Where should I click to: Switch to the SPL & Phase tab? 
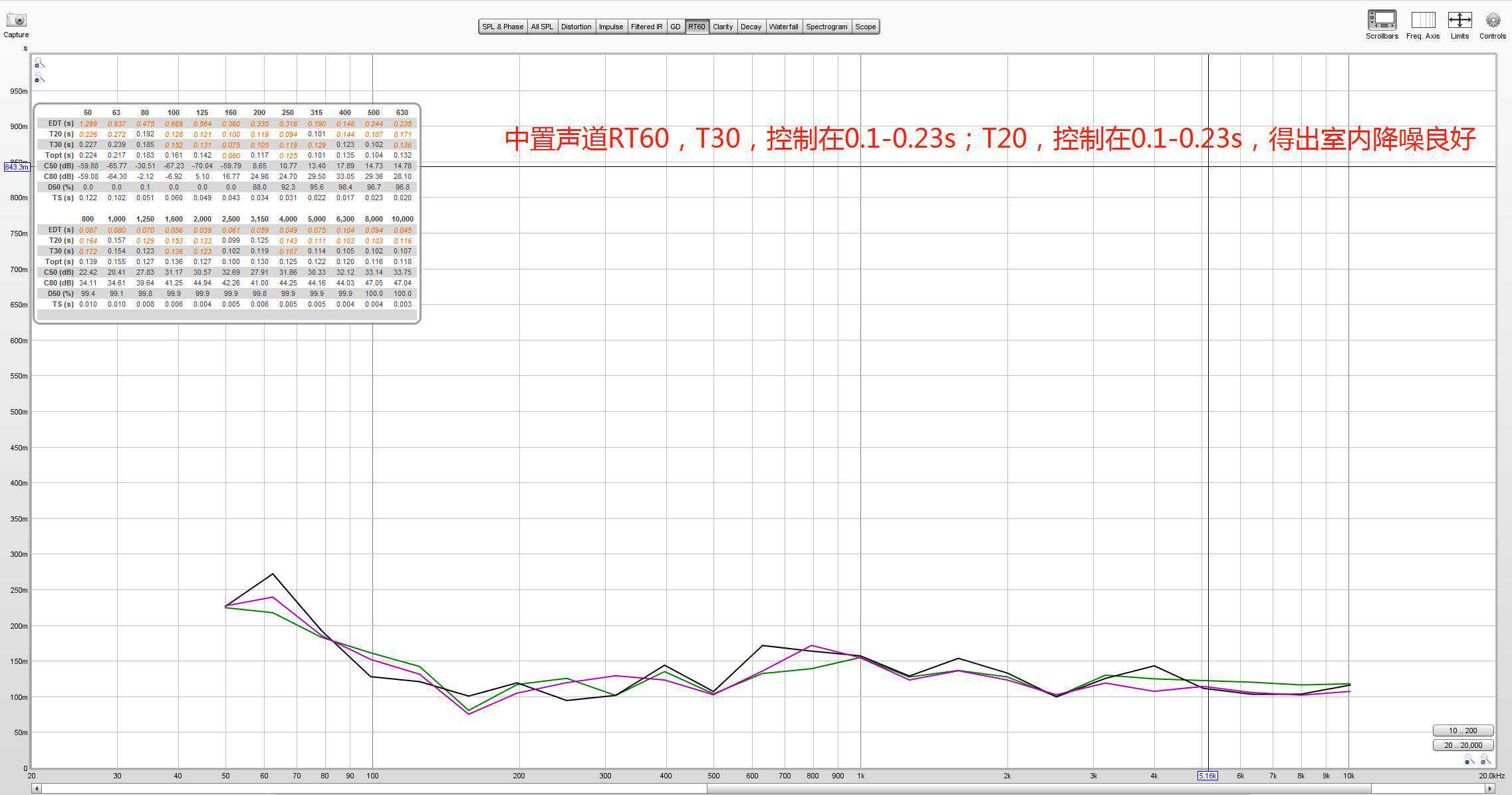click(502, 27)
